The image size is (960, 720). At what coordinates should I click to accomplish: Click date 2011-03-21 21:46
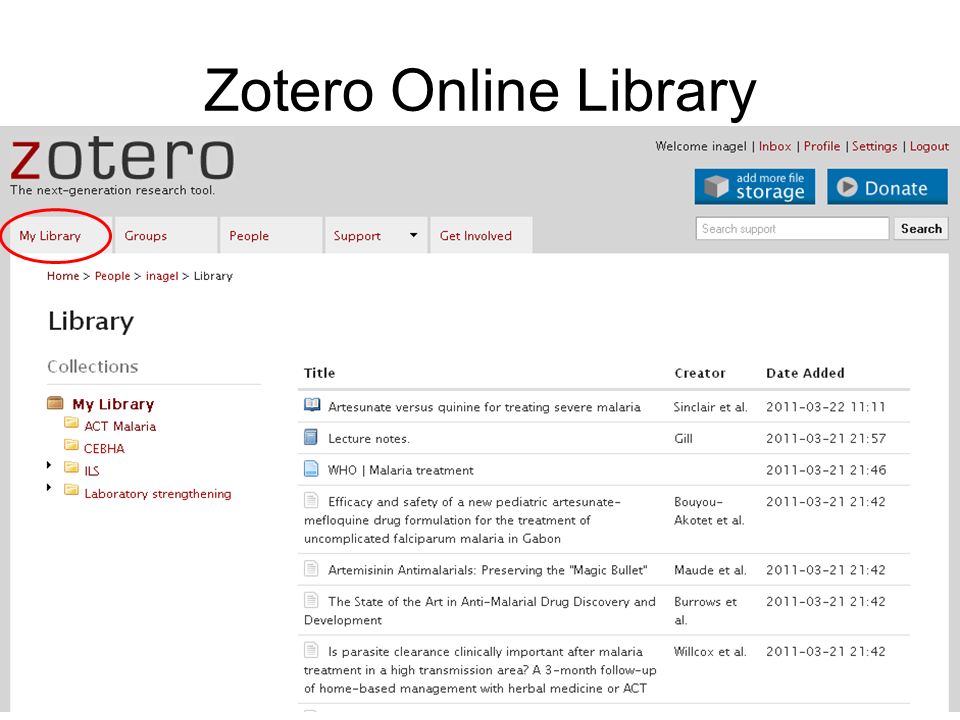tap(826, 470)
